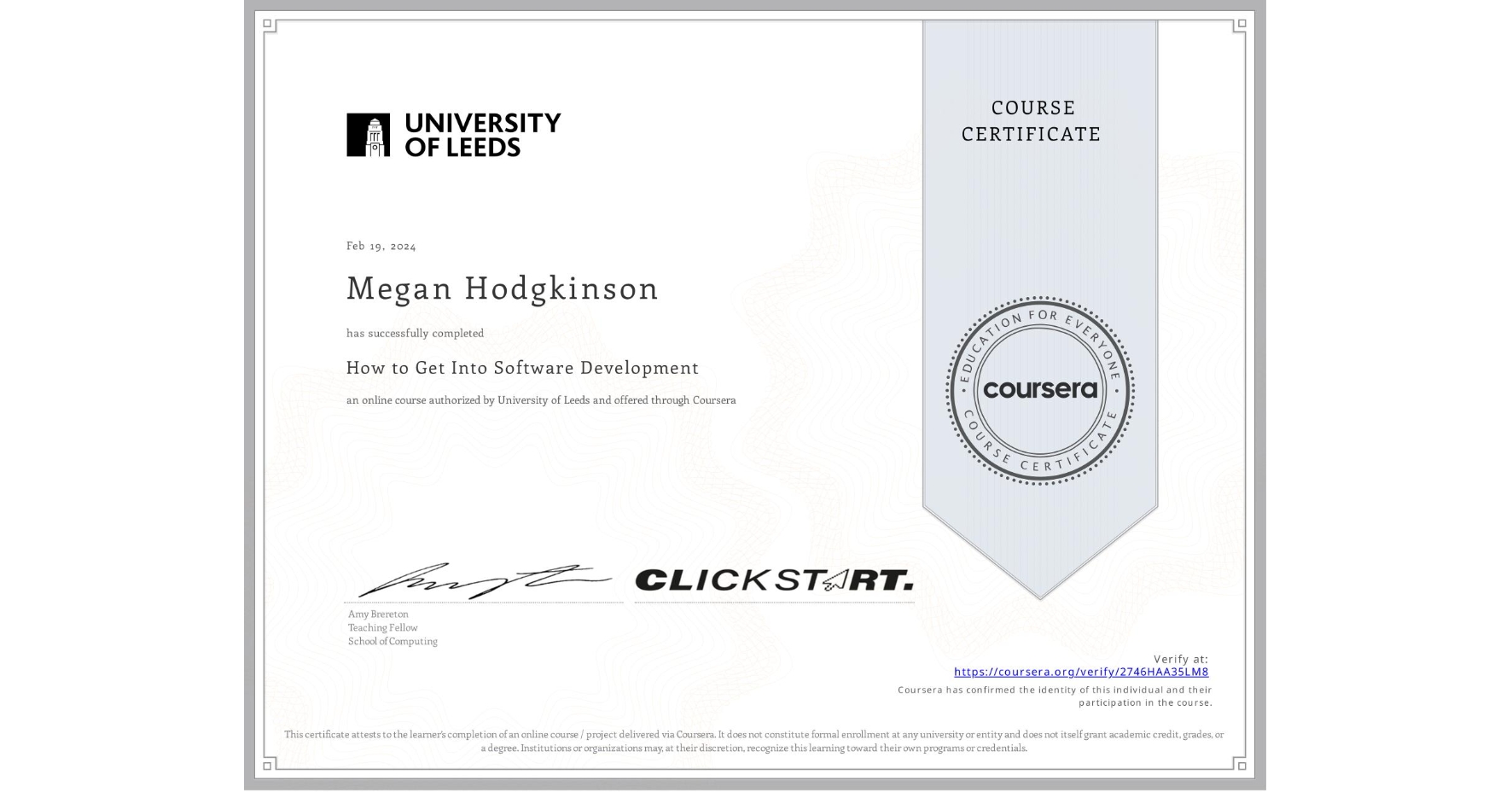Click the School of Computing text
This screenshot has width=1512, height=792.
point(393,641)
